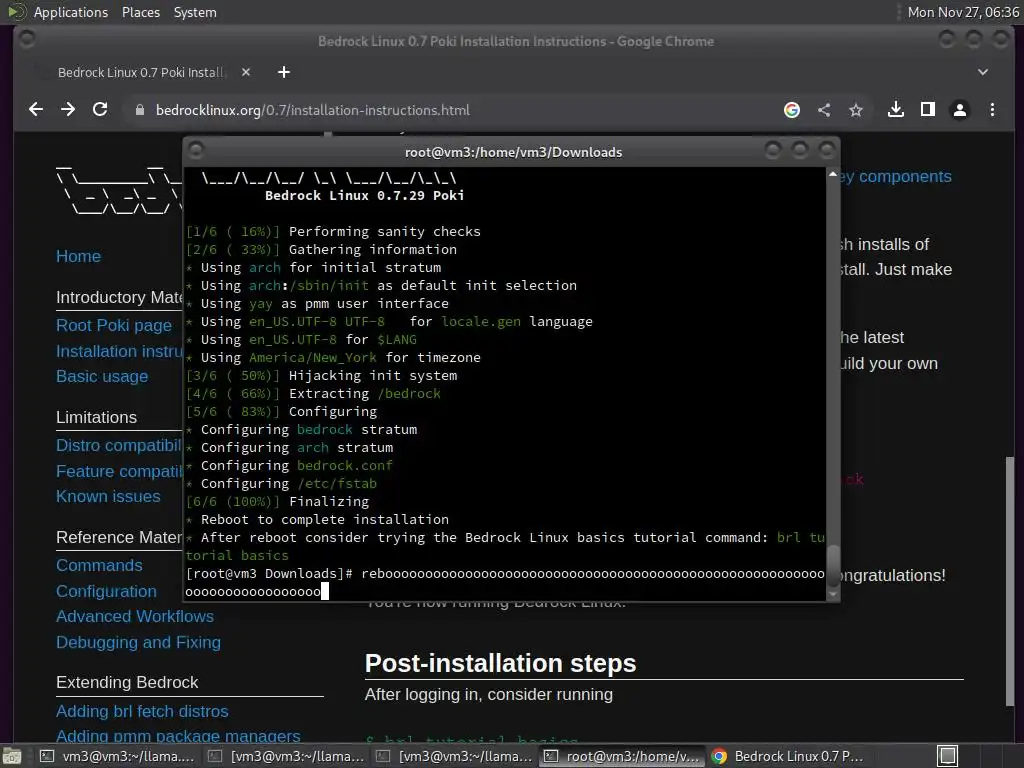The width and height of the screenshot is (1024, 768).
Task: Open the Places menu
Action: (140, 12)
